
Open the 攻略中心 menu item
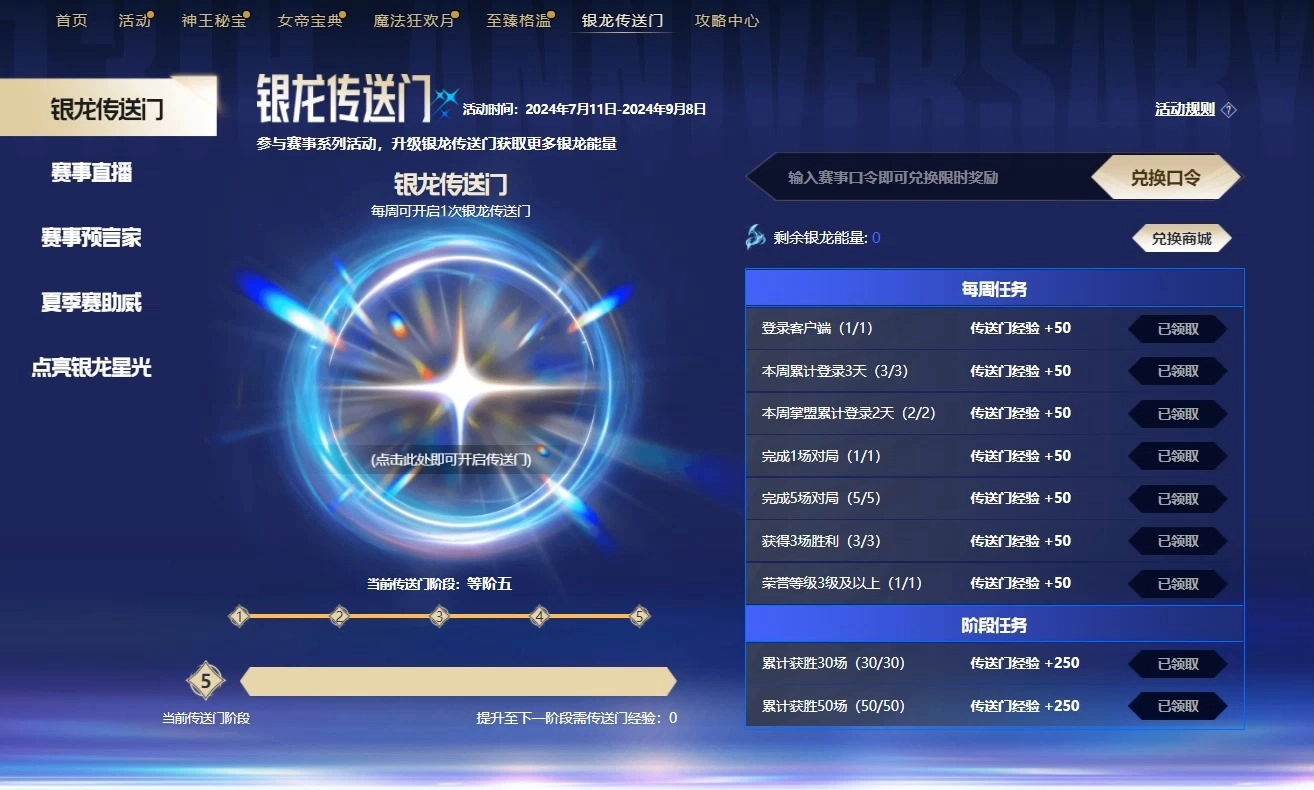727,19
